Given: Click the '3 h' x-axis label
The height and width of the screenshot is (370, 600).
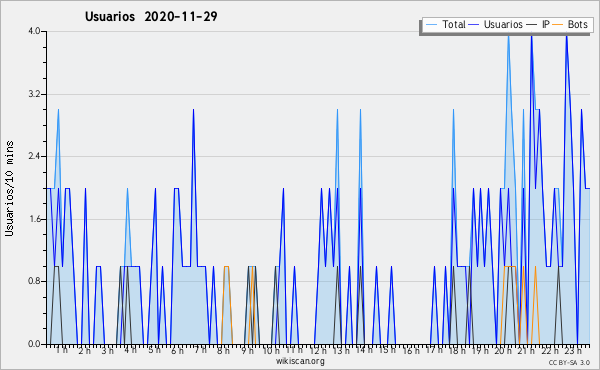Looking at the screenshot, I should 108,350.
